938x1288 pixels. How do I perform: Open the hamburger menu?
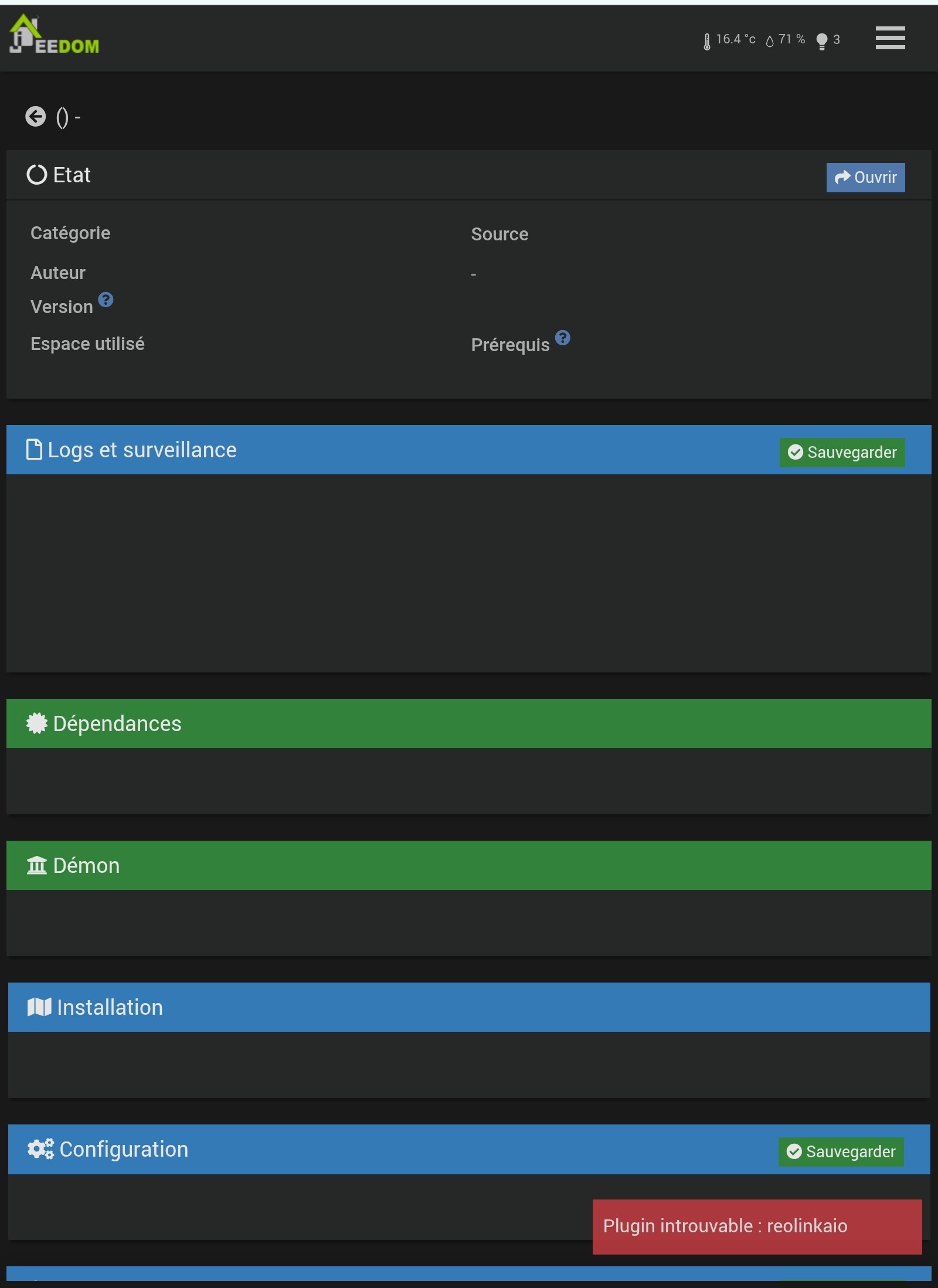[x=890, y=38]
